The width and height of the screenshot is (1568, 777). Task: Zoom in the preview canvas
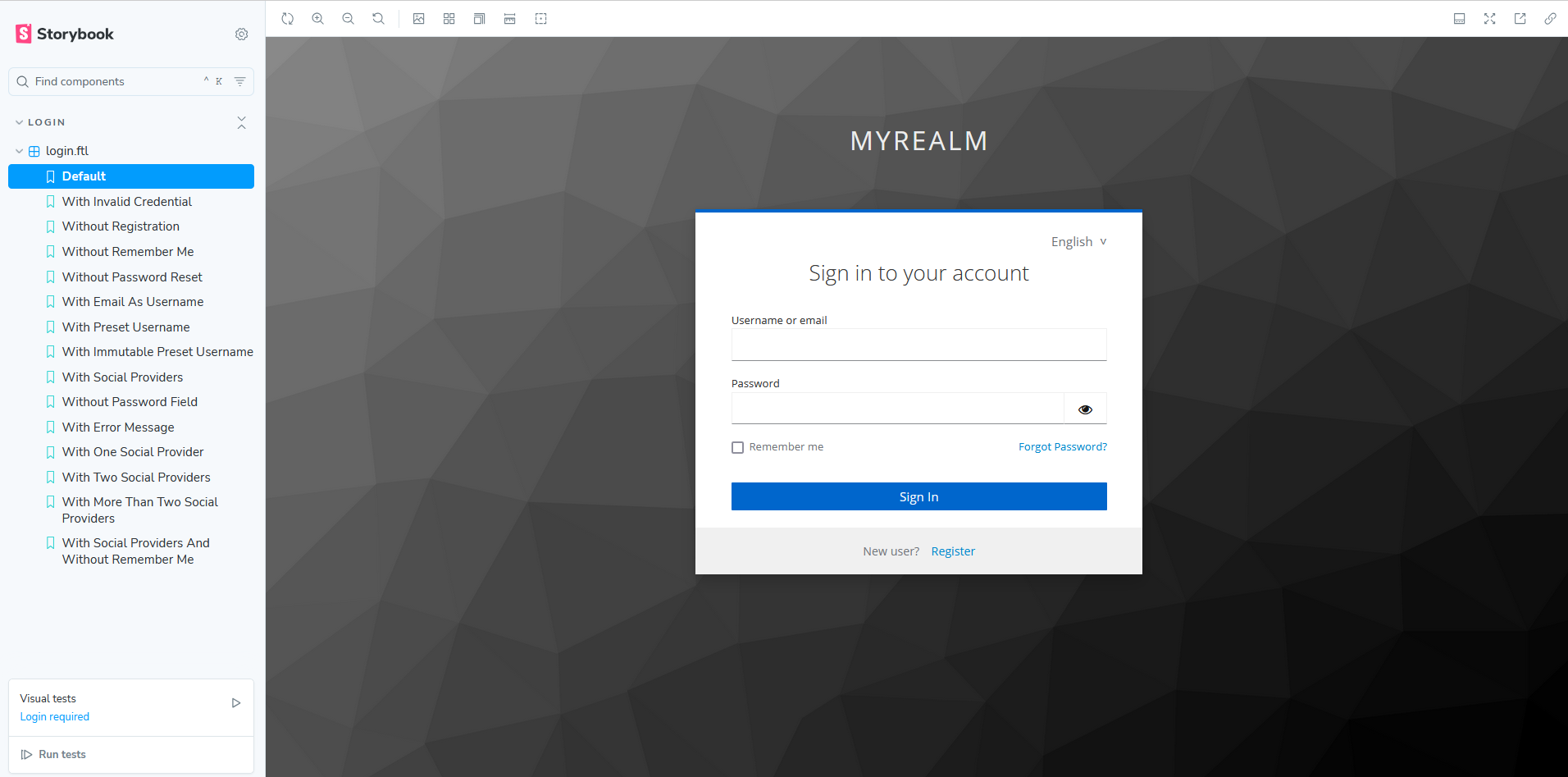tap(318, 19)
